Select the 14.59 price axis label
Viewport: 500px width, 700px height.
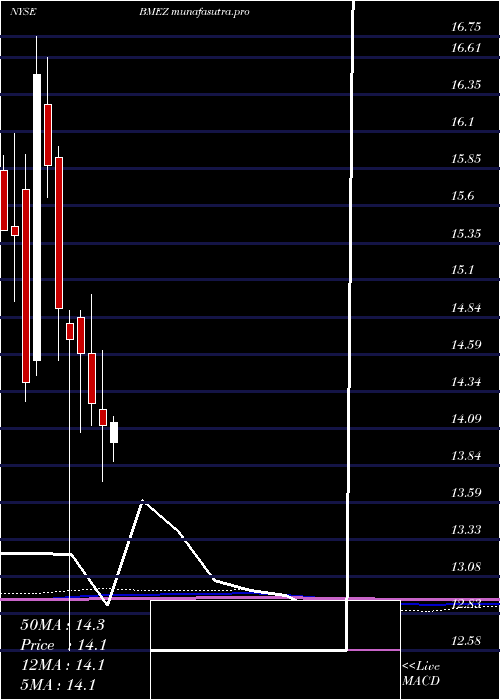466,345
